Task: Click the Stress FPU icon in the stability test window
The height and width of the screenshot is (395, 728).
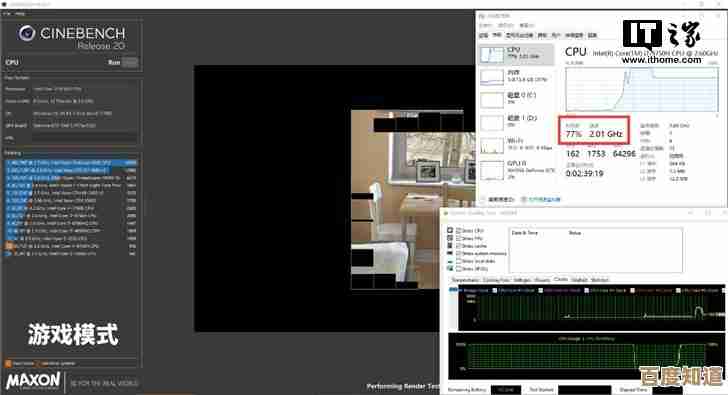Action: 450,238
